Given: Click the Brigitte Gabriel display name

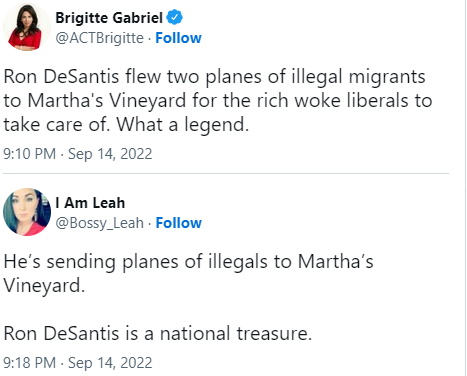Looking at the screenshot, I should click(x=109, y=18).
